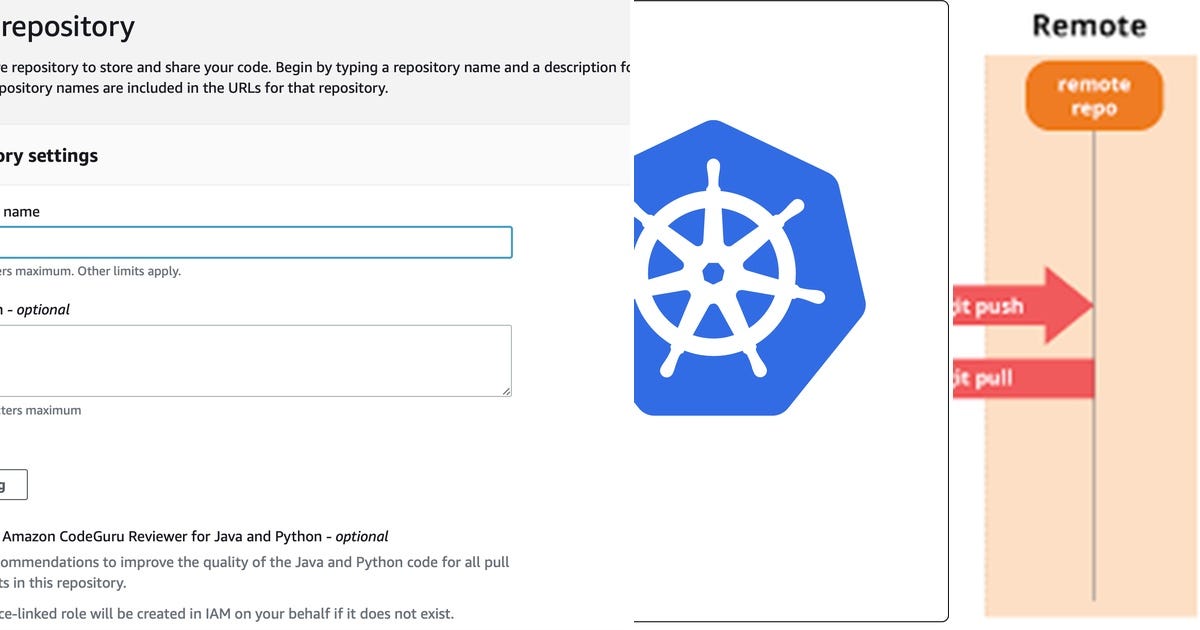Click the "ers maximum. Other limits apply." hint text
The image size is (1200, 630).
click(90, 271)
